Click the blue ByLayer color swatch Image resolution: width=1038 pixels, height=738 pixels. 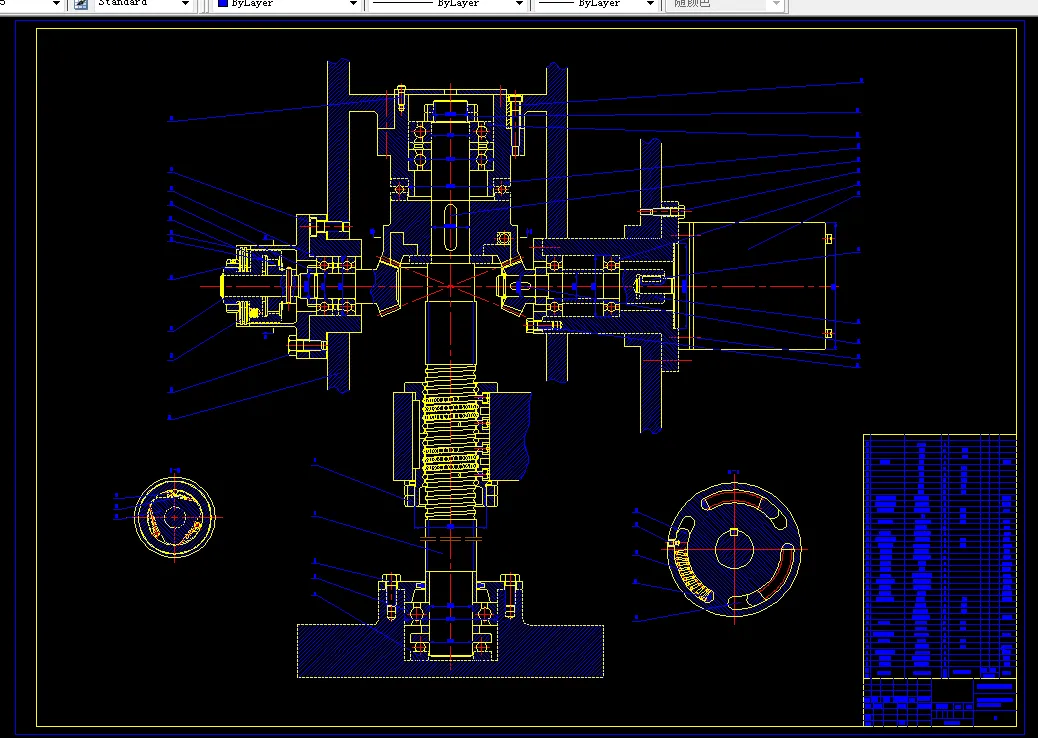[x=222, y=3]
